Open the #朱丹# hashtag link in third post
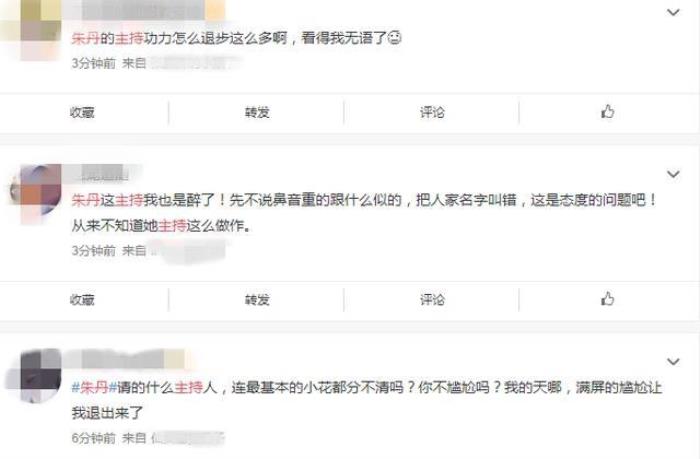700x459 pixels. 94,387
